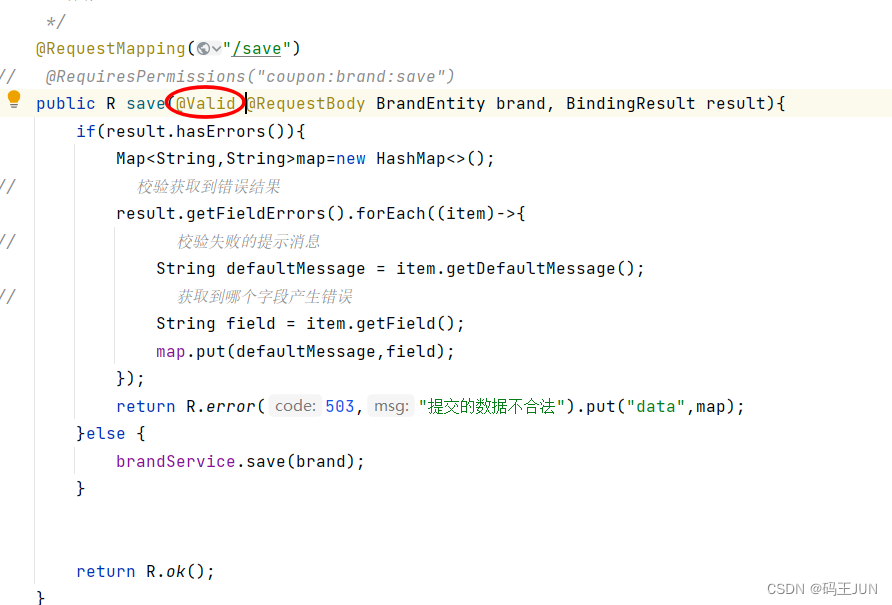Click item.getDefaultMessage() call
This screenshot has width=892, height=605.
pos(515,269)
